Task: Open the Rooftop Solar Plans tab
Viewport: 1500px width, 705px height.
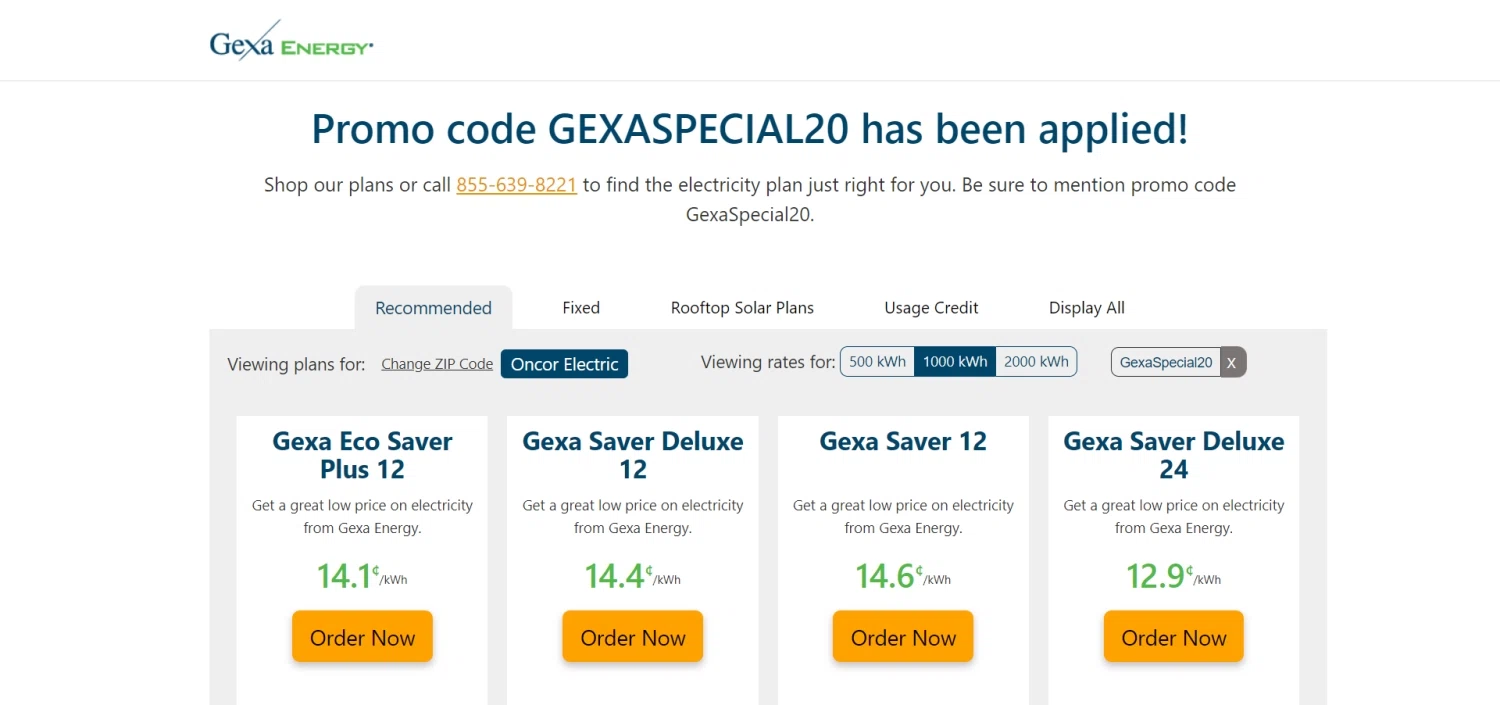Action: click(x=742, y=308)
